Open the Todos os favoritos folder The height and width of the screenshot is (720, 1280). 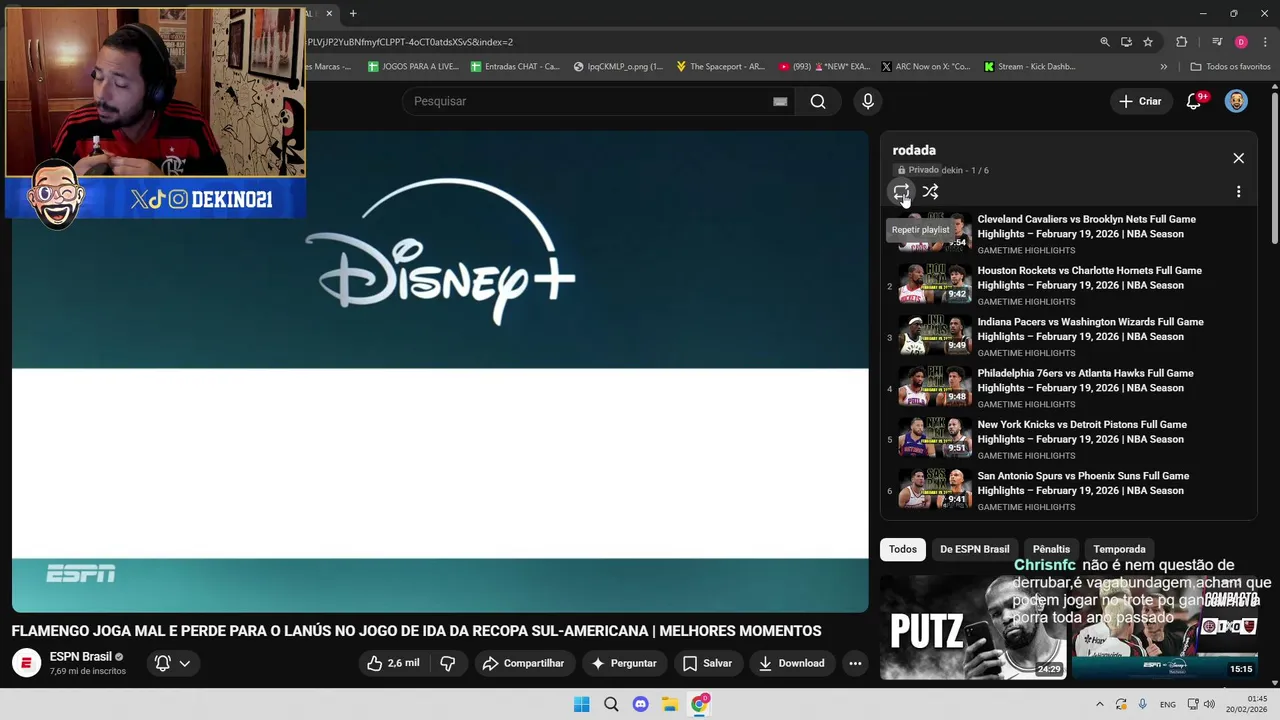point(1230,67)
